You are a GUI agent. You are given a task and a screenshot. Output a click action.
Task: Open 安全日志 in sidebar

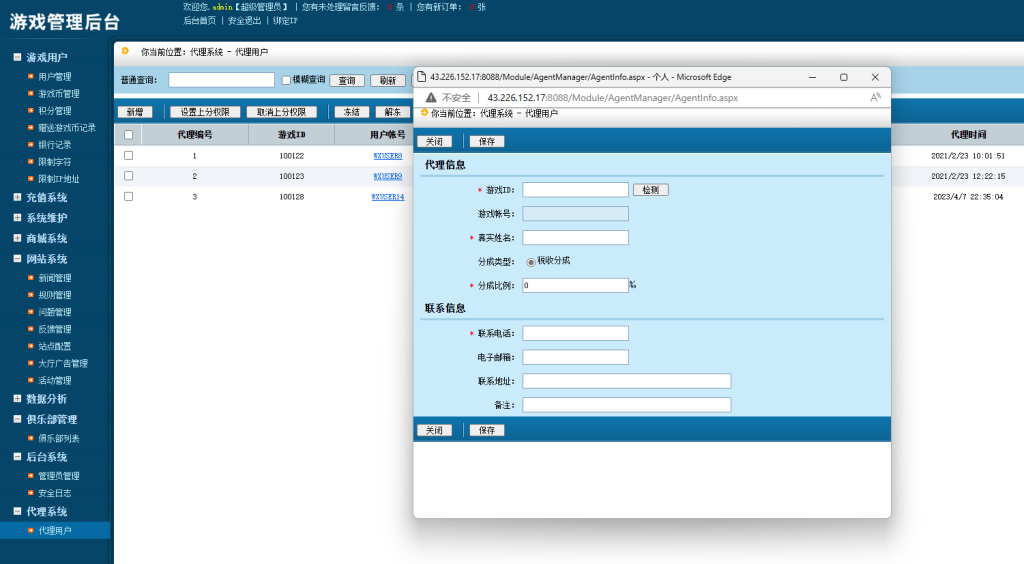[x=55, y=493]
